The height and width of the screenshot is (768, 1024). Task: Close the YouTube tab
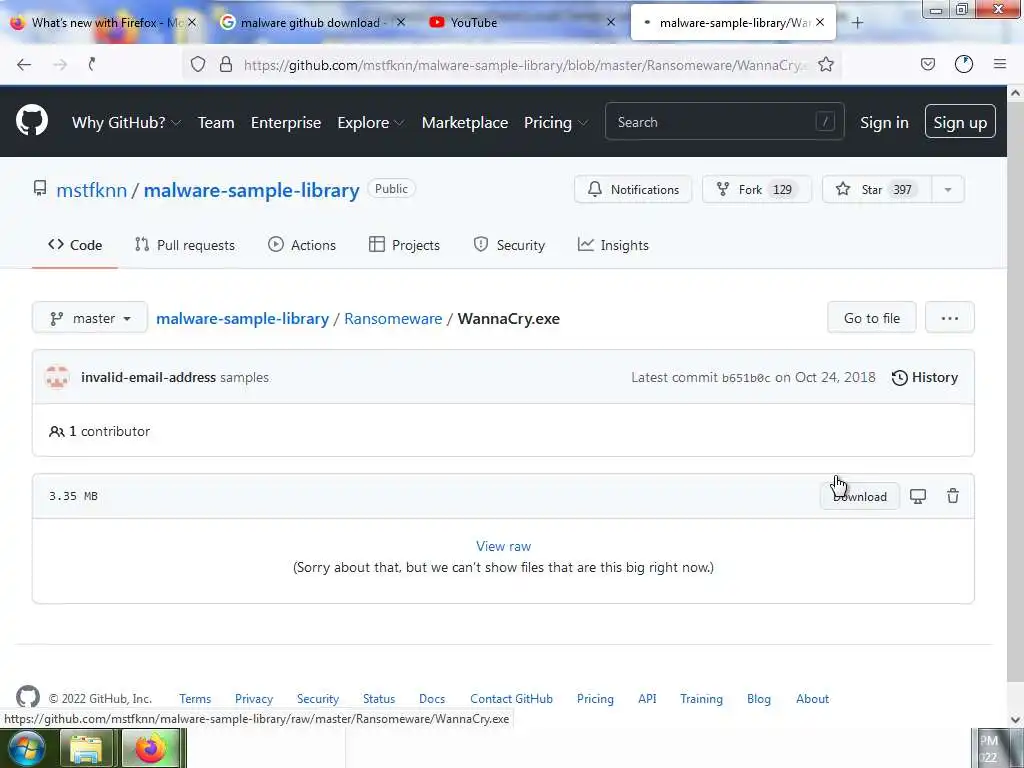[611, 22]
